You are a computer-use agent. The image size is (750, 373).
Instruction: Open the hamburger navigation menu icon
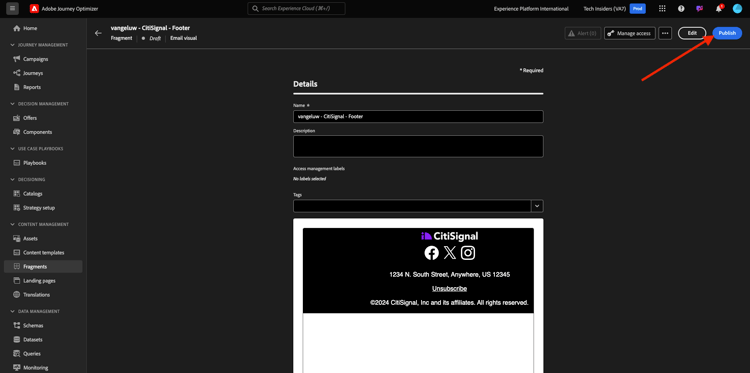12,9
